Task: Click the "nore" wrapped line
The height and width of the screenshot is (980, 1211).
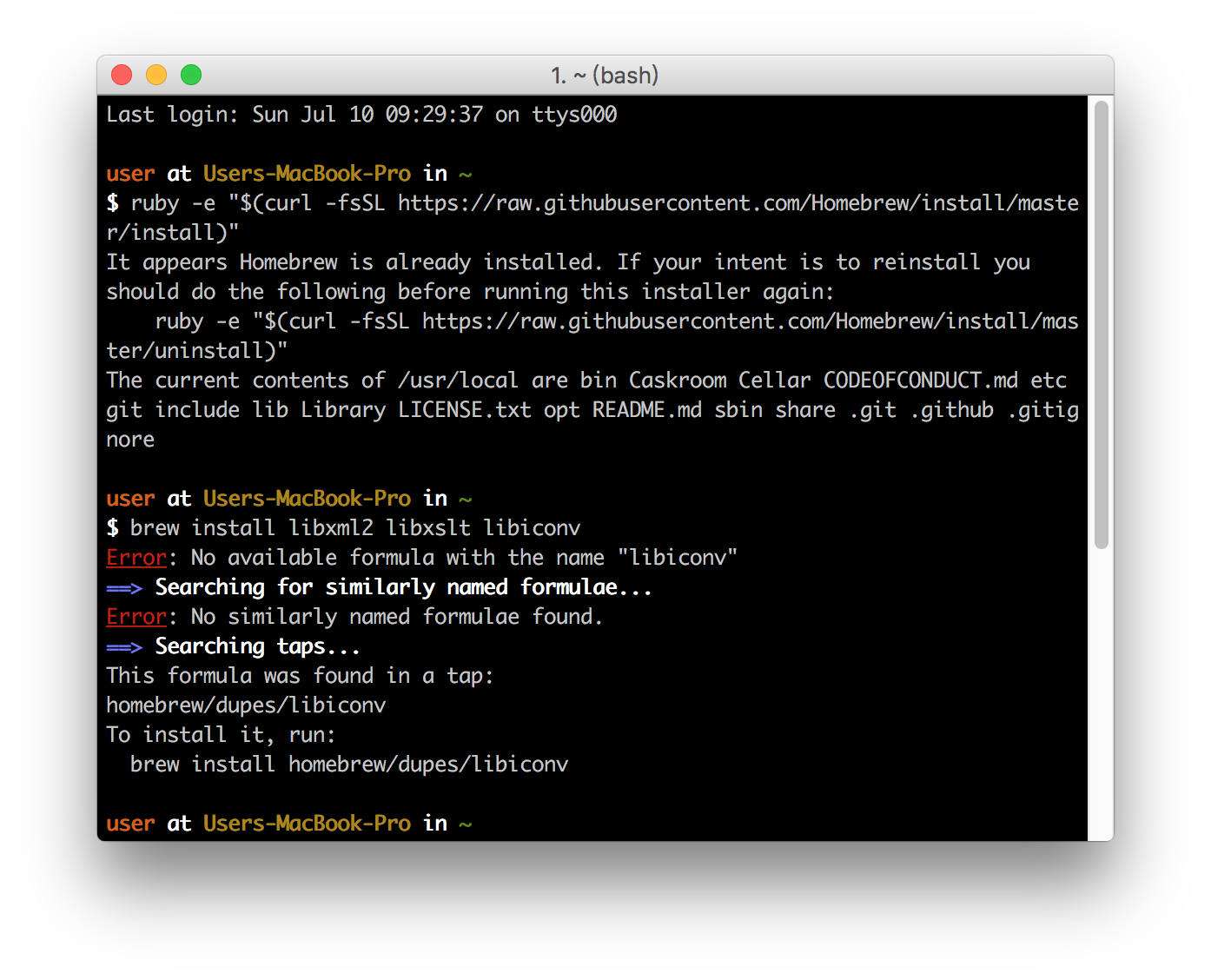Action: 130,440
